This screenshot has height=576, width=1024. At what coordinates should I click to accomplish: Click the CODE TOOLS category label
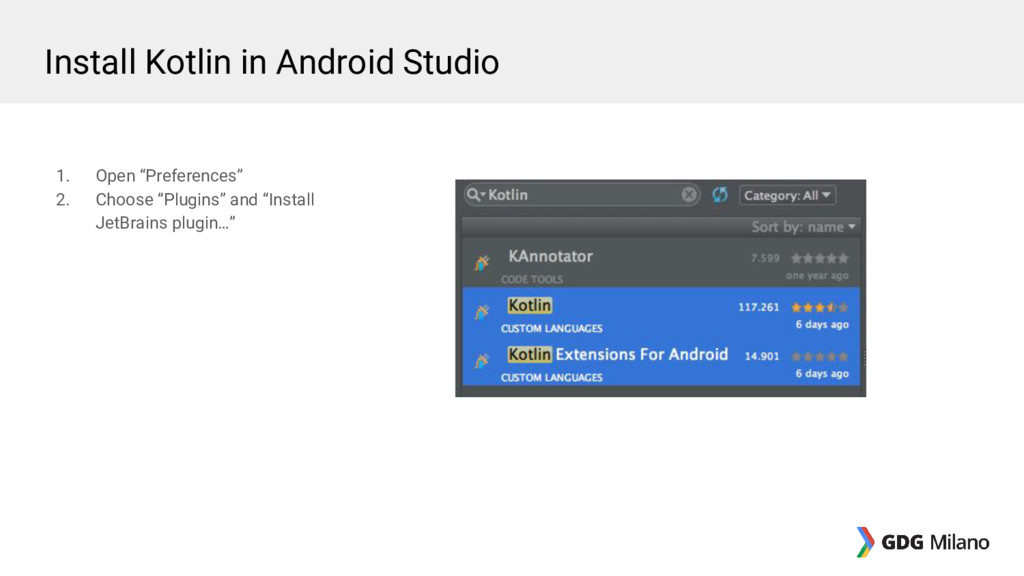(532, 280)
